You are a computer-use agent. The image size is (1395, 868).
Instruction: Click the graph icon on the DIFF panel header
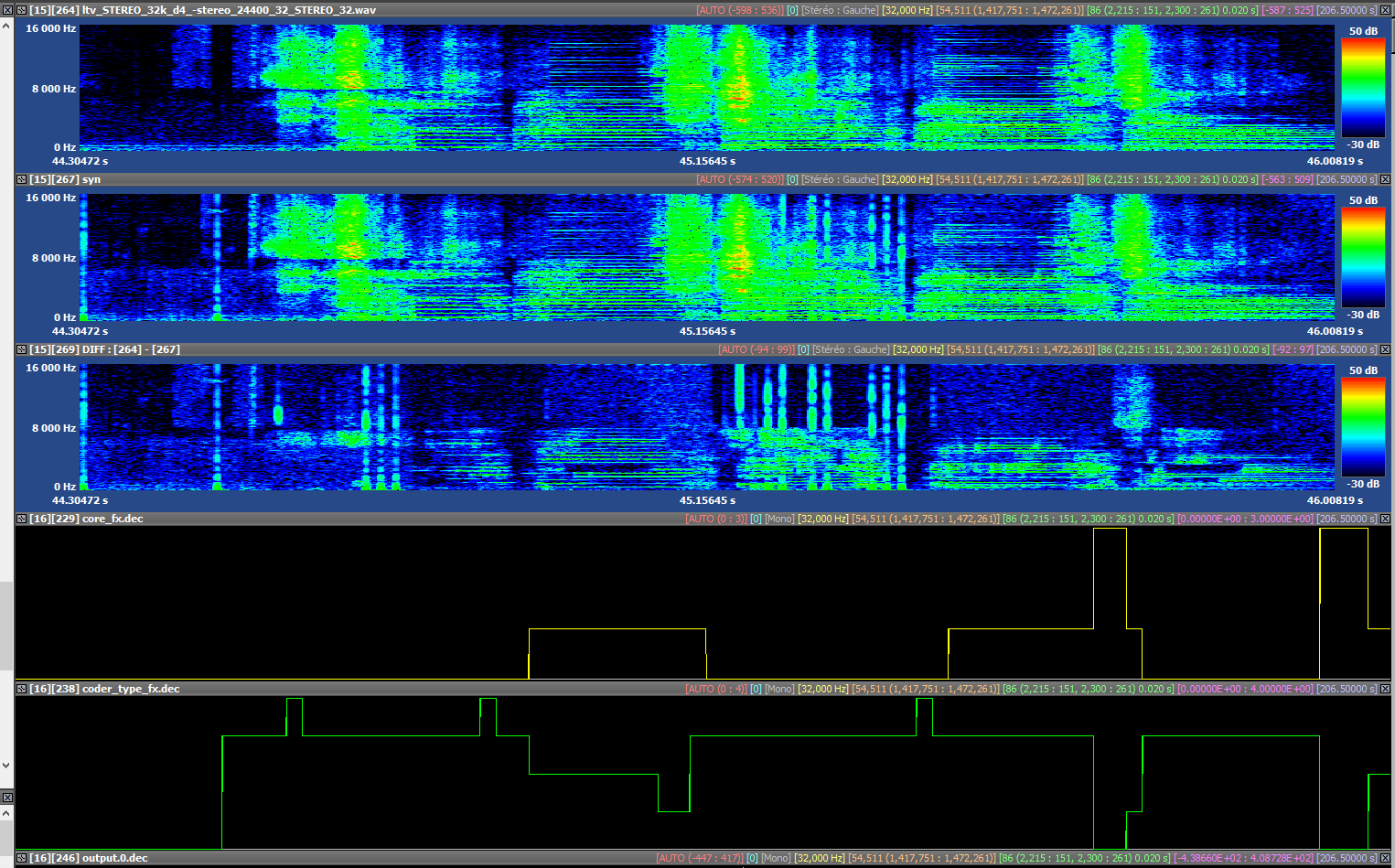coord(22,349)
